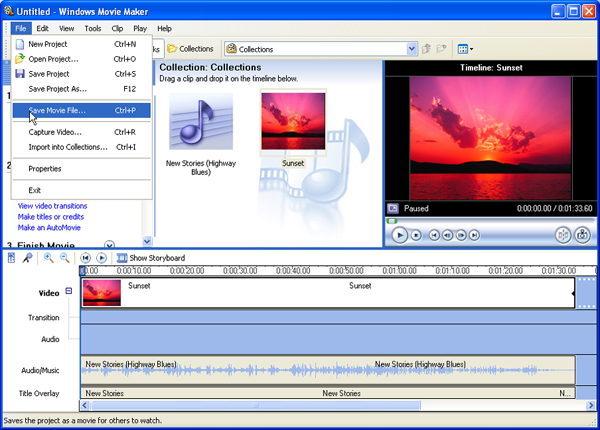Go up one level icon
The height and width of the screenshot is (430, 600).
click(x=426, y=49)
